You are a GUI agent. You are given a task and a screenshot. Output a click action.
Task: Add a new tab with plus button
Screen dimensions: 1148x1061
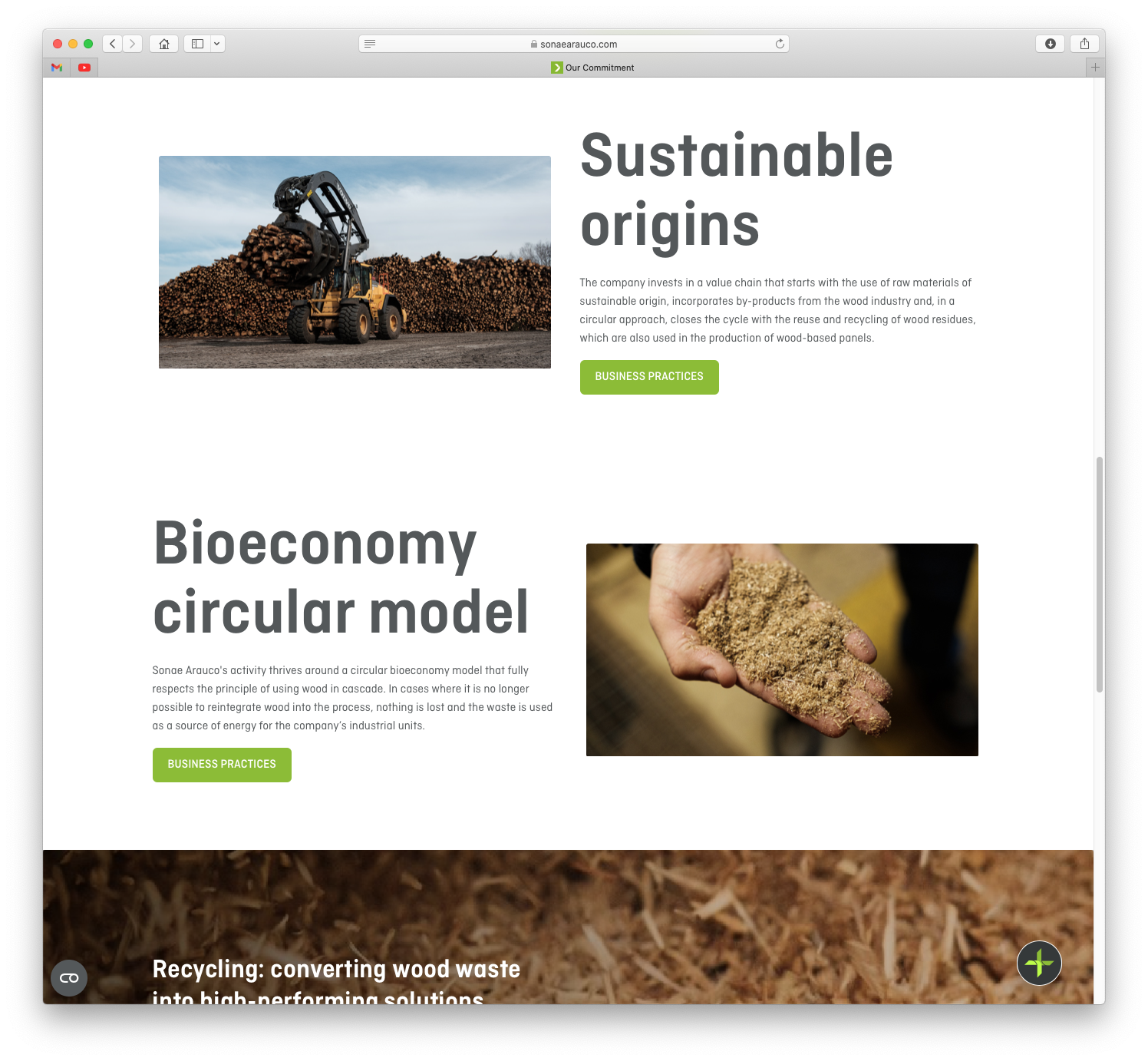pyautogui.click(x=1095, y=68)
